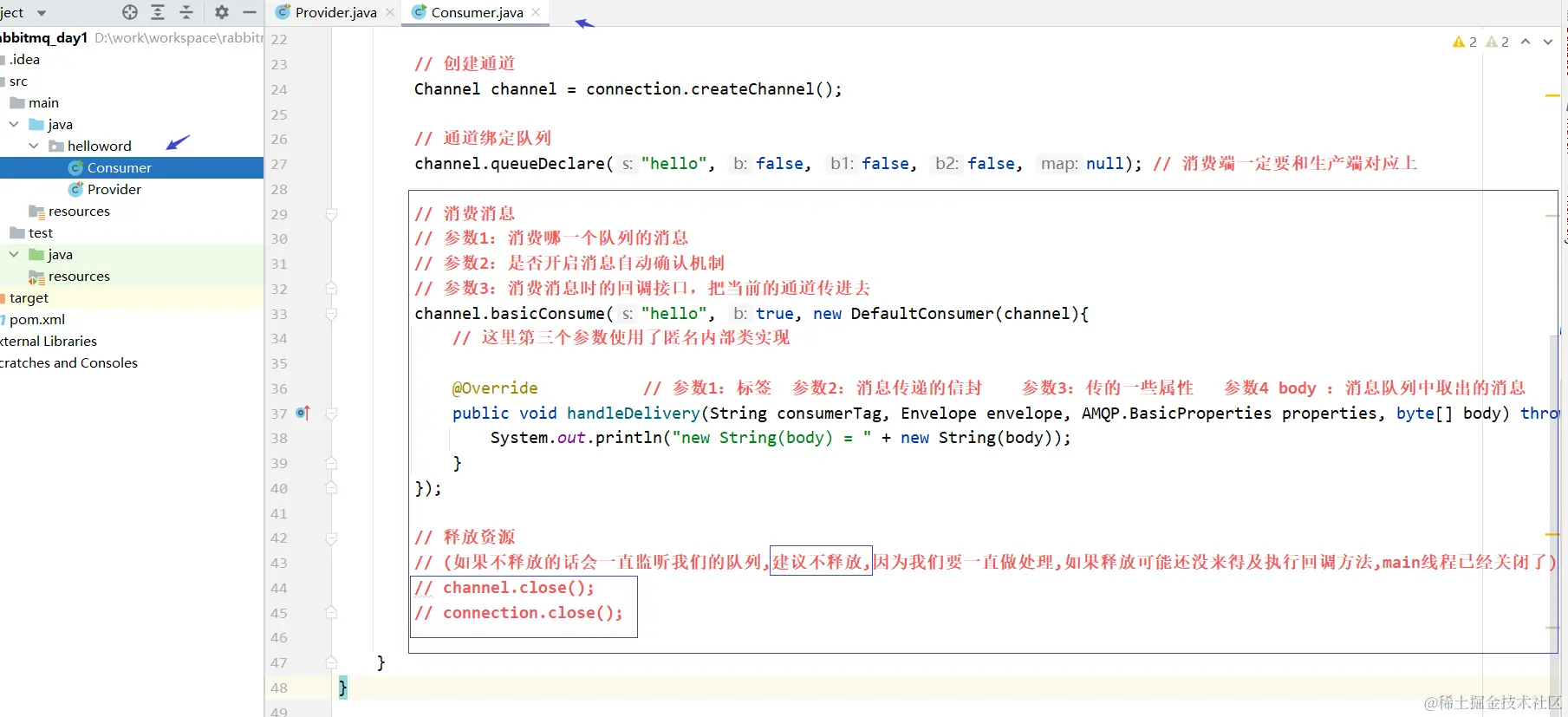
Task: Open the Project view dropdown arrow
Action: (x=42, y=13)
